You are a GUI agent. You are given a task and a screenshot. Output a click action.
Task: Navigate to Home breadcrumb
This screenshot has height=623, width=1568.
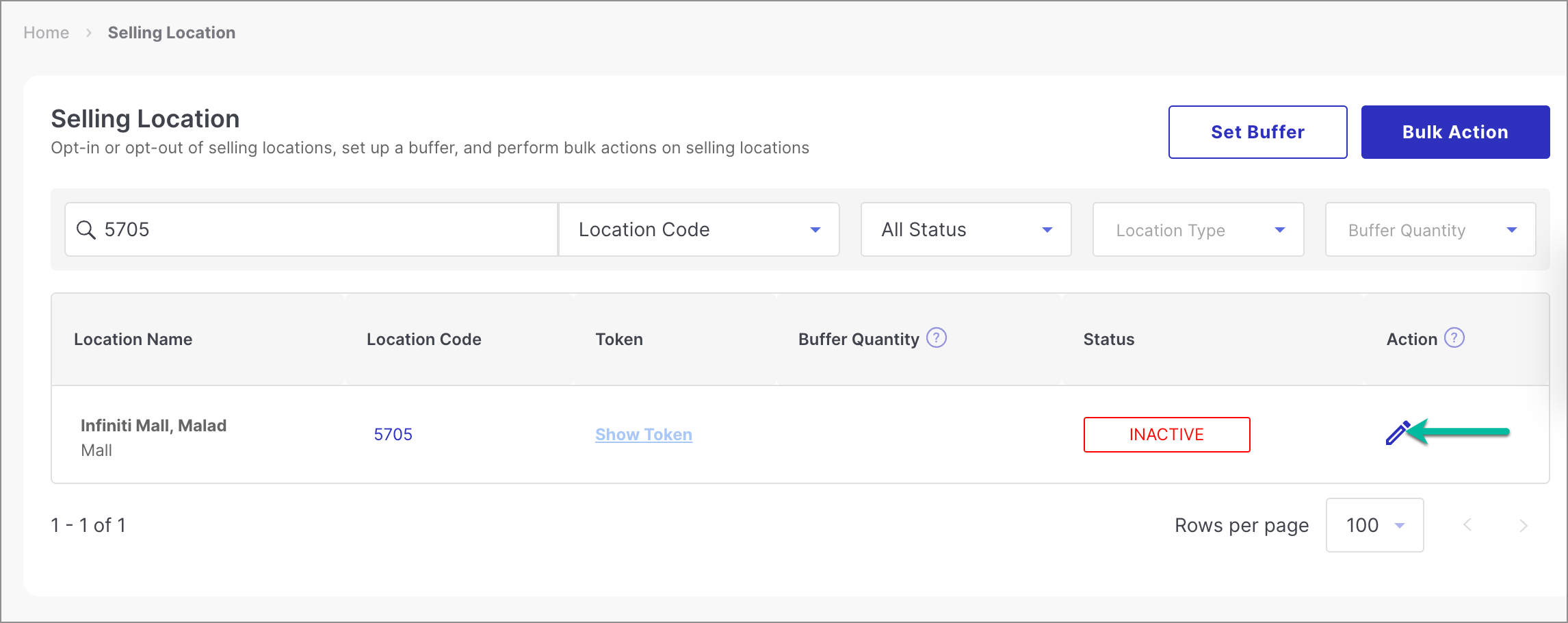click(46, 33)
